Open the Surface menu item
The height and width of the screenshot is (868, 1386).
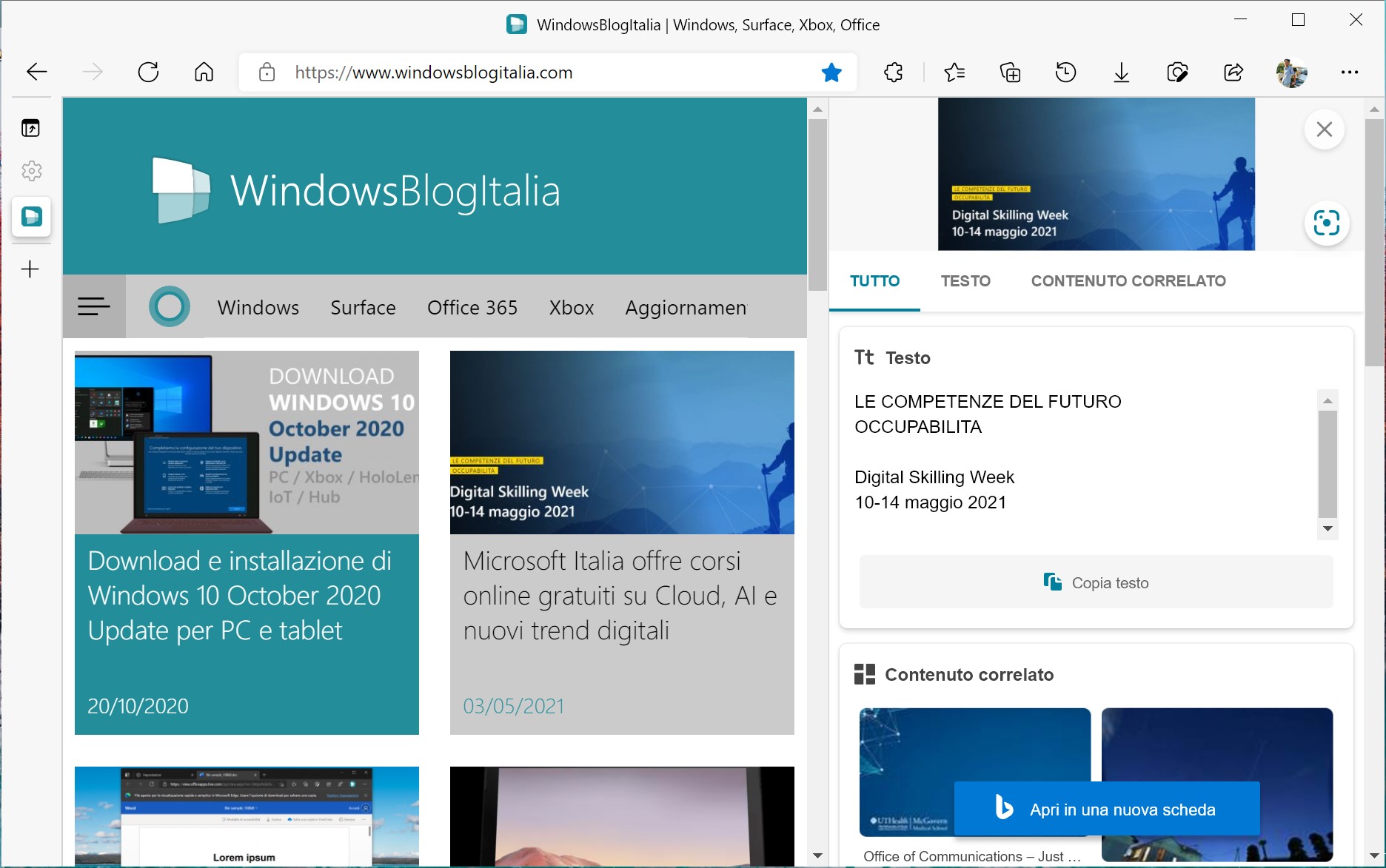[363, 307]
